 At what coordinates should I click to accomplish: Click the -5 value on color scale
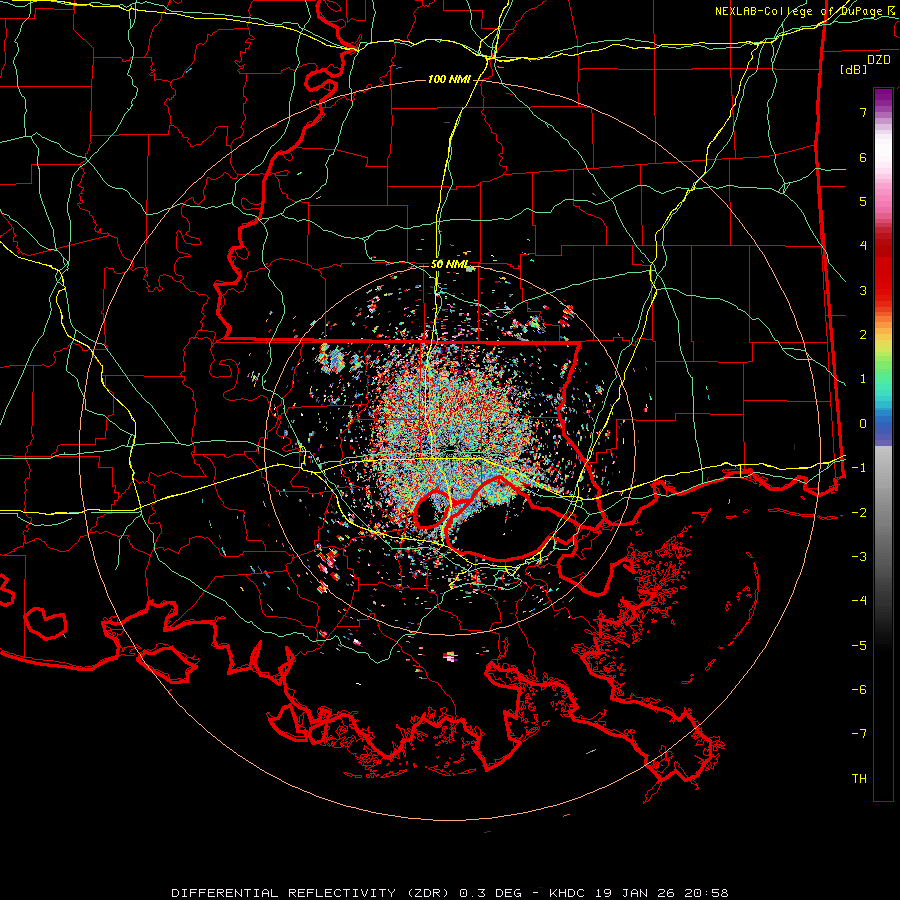pyautogui.click(x=859, y=646)
